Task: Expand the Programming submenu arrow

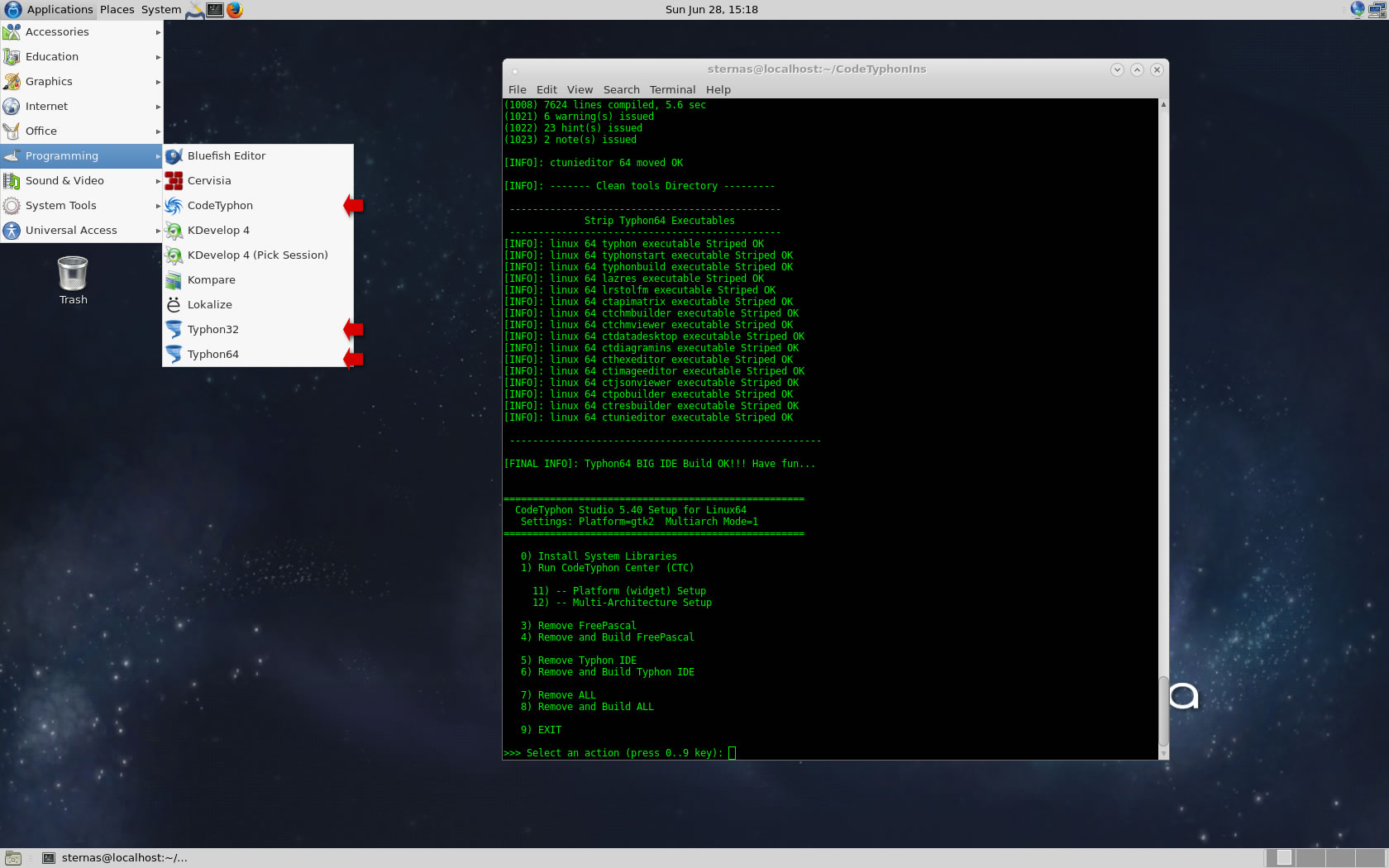Action: pyautogui.click(x=158, y=156)
